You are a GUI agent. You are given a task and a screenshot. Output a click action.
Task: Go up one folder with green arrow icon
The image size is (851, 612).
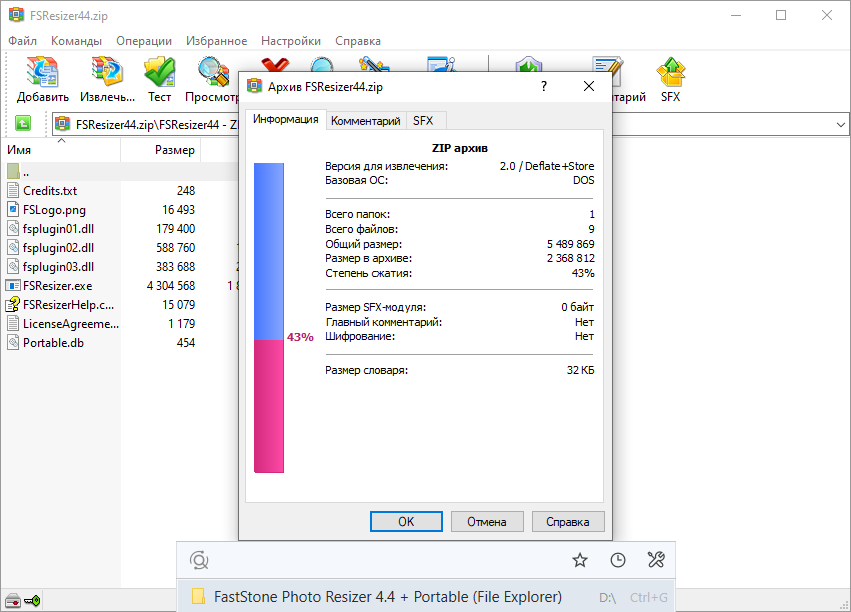coord(22,124)
